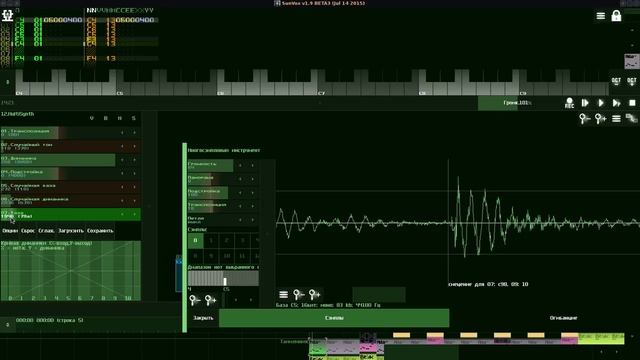Select sample slot 3 in the sampler
Viewport: 640px width, 360px height.
(x=242, y=240)
